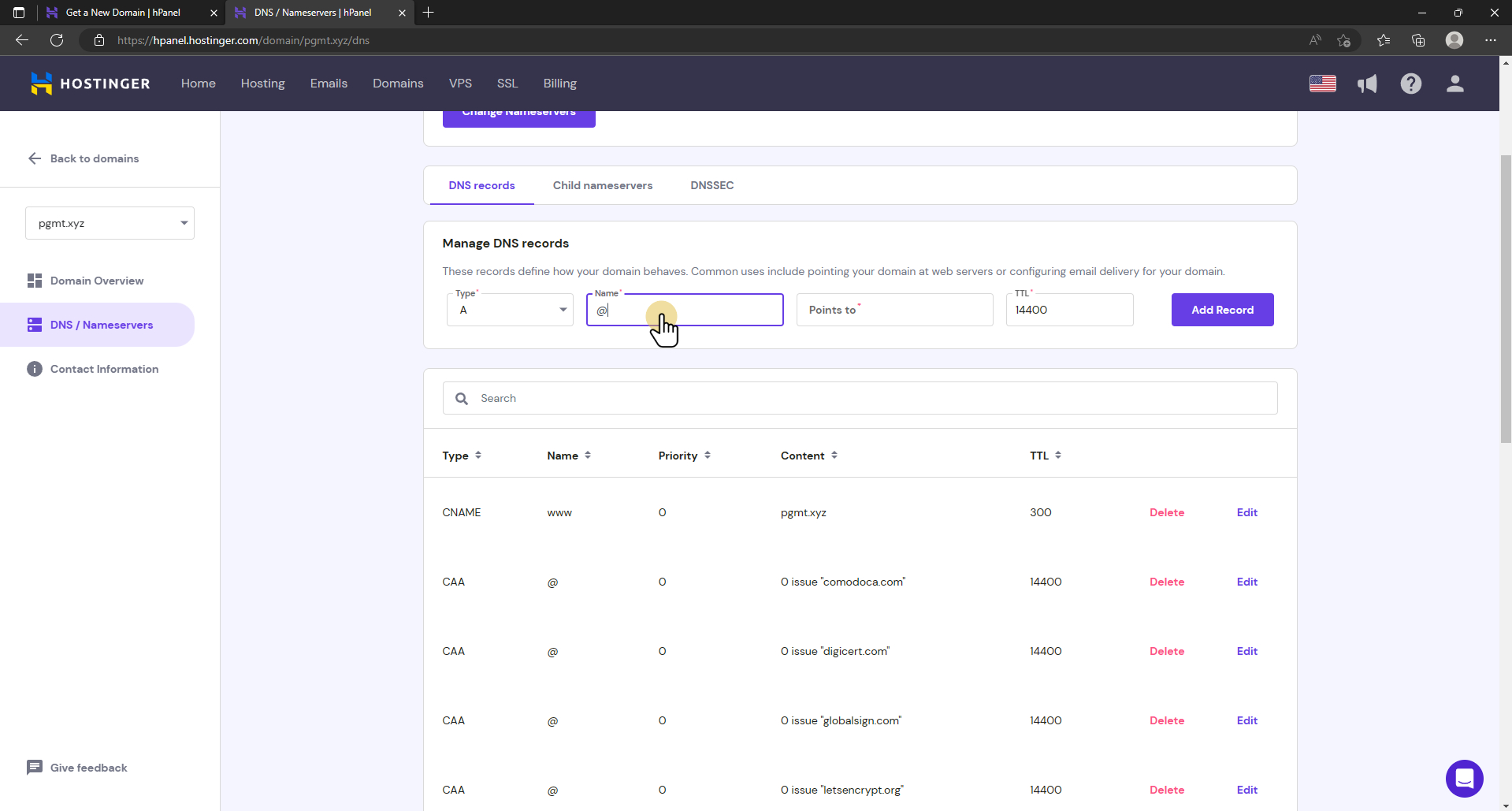Screen dimensions: 1512x811
Task: Delete the digicert.com CAA record
Action: 1167,651
